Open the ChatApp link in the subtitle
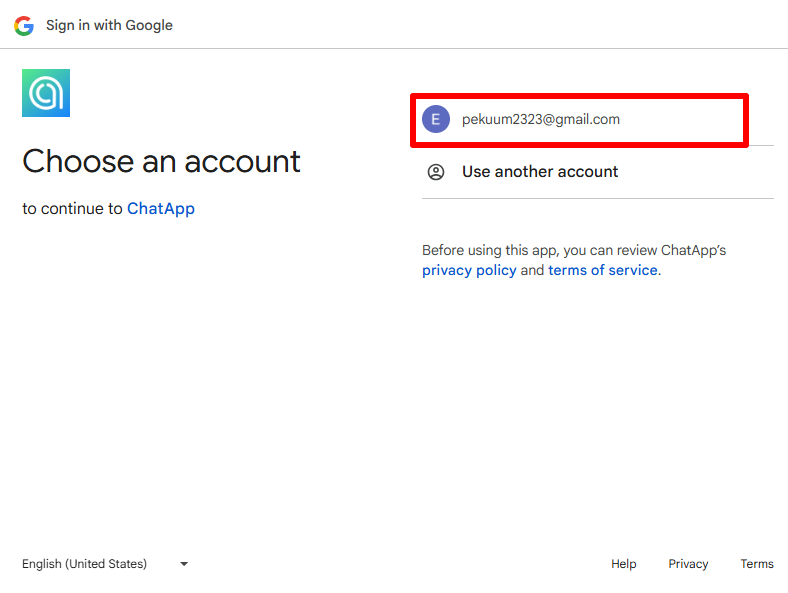This screenshot has width=788, height=593. [160, 209]
